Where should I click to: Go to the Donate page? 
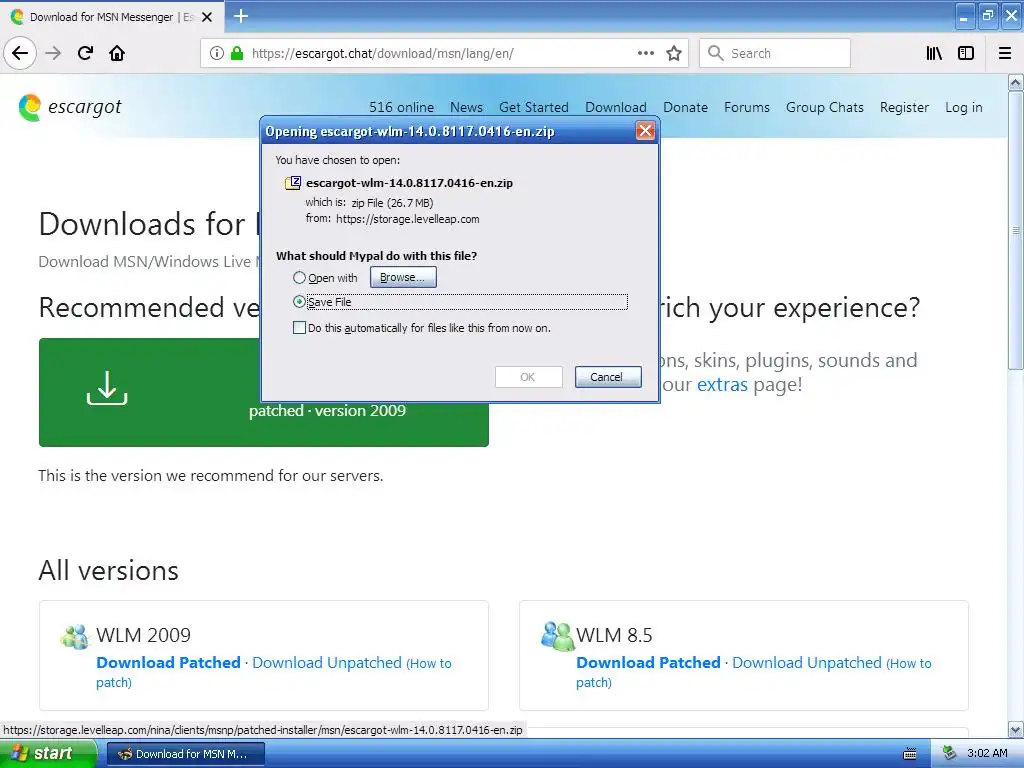point(686,108)
